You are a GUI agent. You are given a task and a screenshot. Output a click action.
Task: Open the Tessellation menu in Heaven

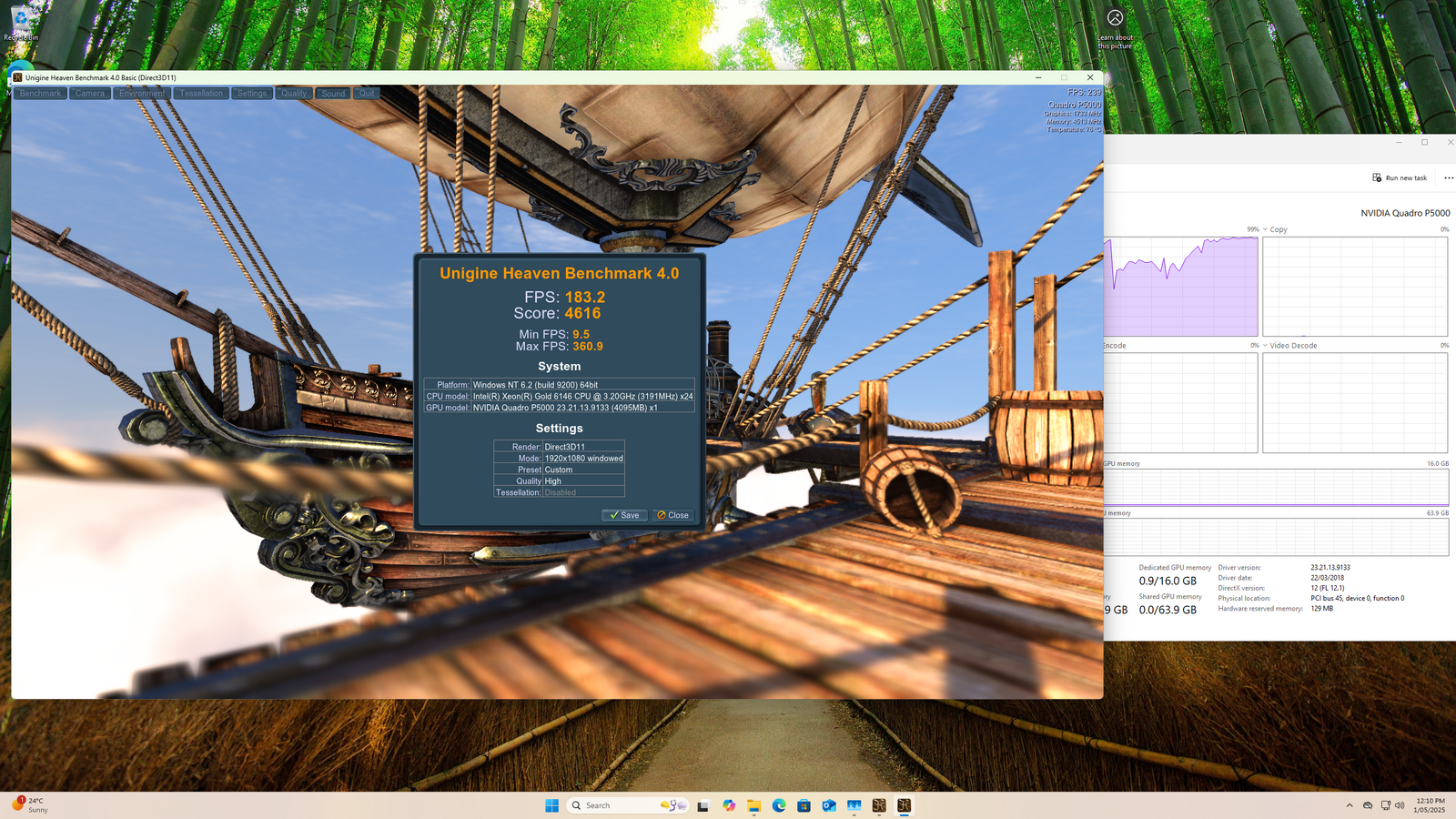(201, 94)
